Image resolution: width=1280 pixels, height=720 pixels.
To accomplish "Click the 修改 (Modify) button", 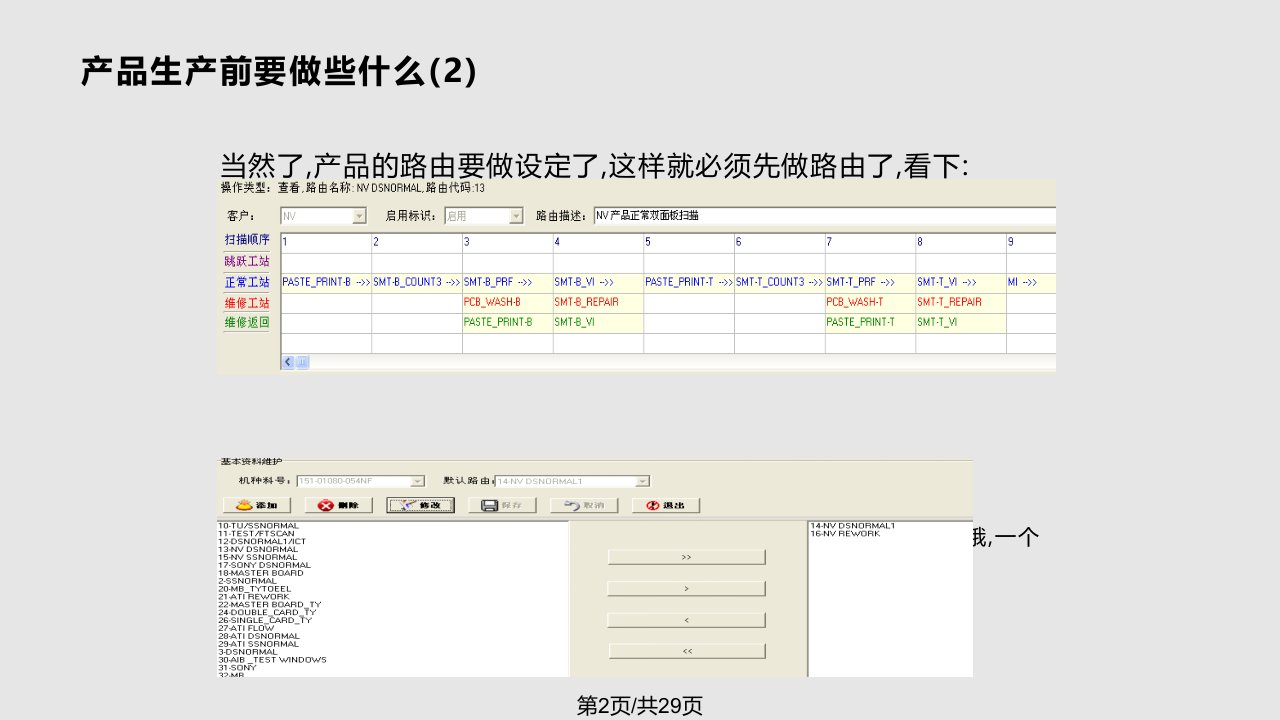I will pyautogui.click(x=420, y=505).
